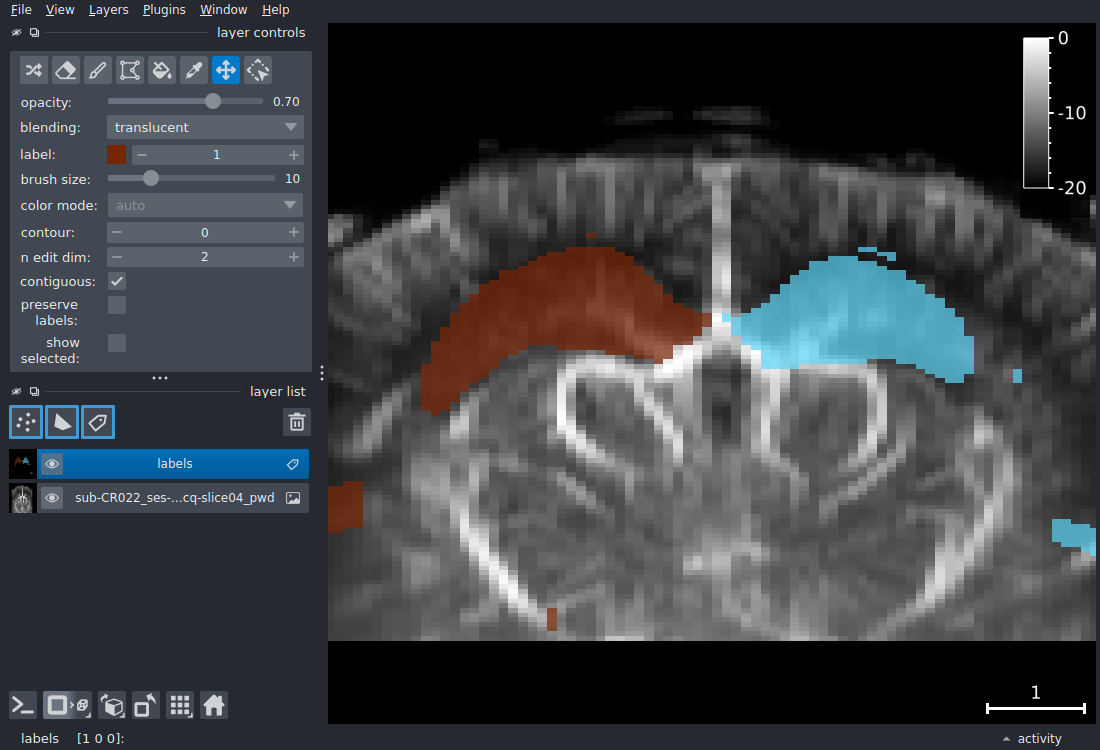Transpose the displayed dimensions
The width and height of the screenshot is (1100, 750).
tap(145, 705)
